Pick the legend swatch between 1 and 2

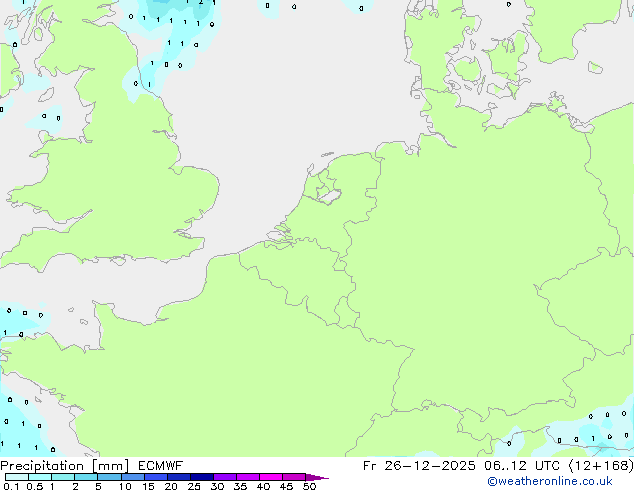63,477
